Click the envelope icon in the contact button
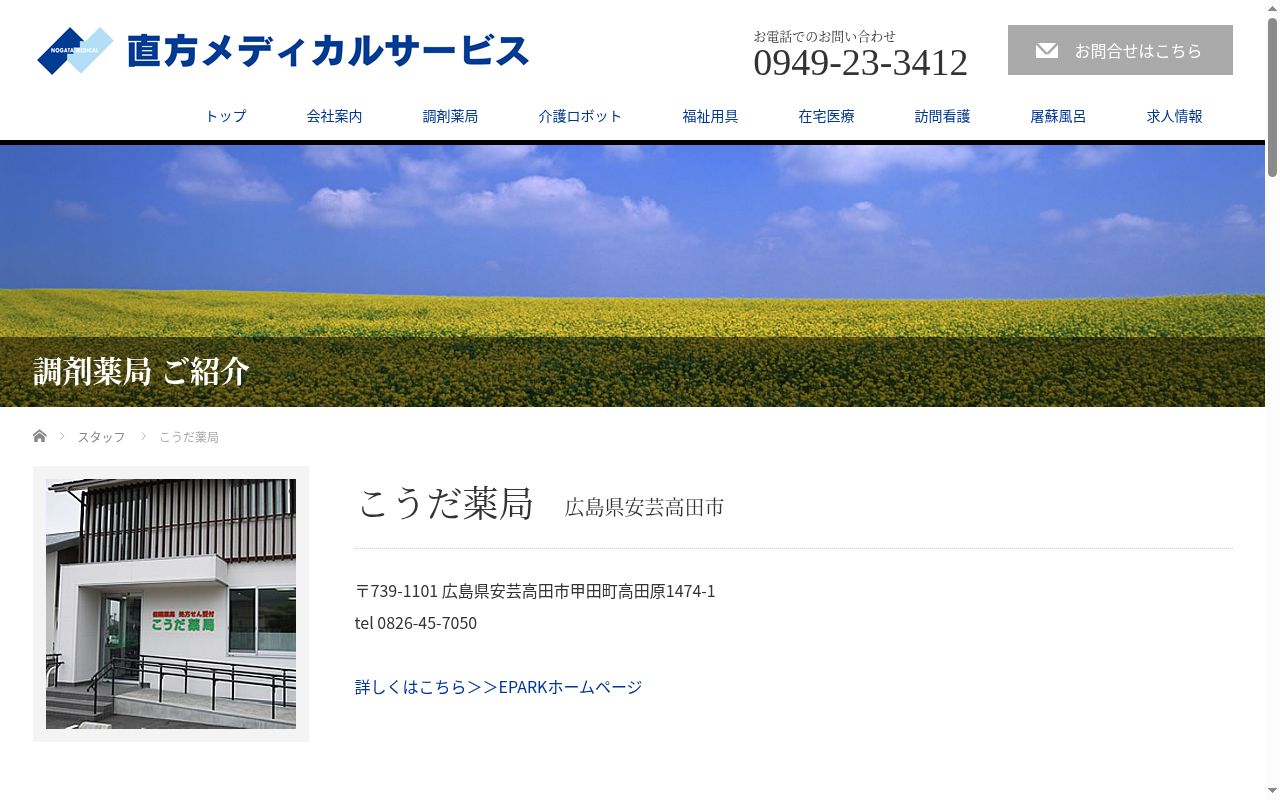Viewport: 1280px width, 800px height. [x=1047, y=50]
